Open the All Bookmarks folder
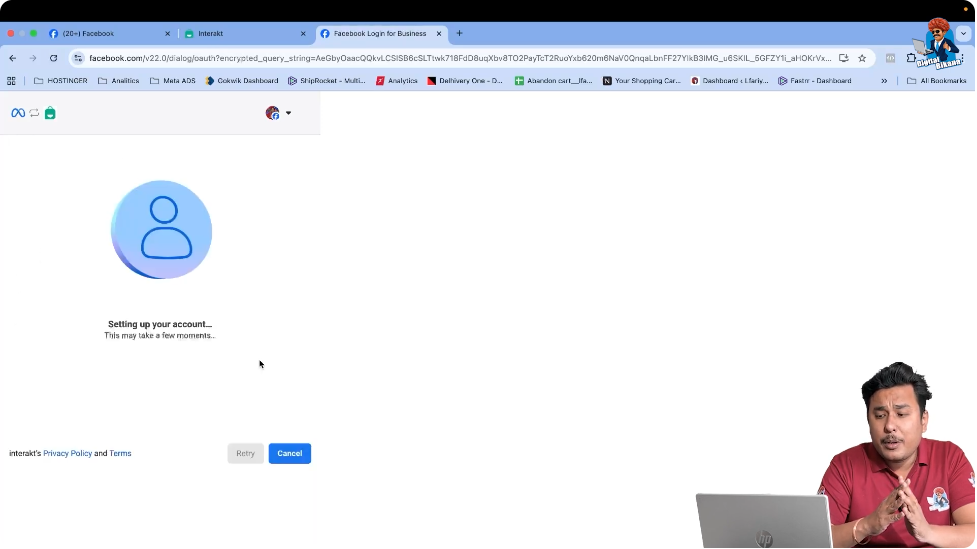 [x=938, y=80]
